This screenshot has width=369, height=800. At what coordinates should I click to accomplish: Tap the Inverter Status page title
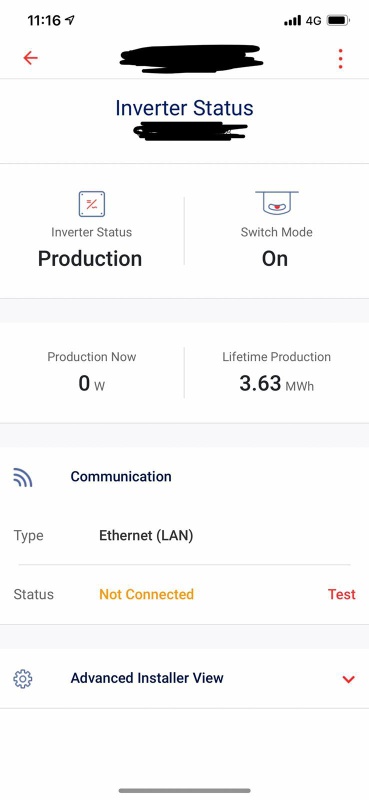coord(184,108)
